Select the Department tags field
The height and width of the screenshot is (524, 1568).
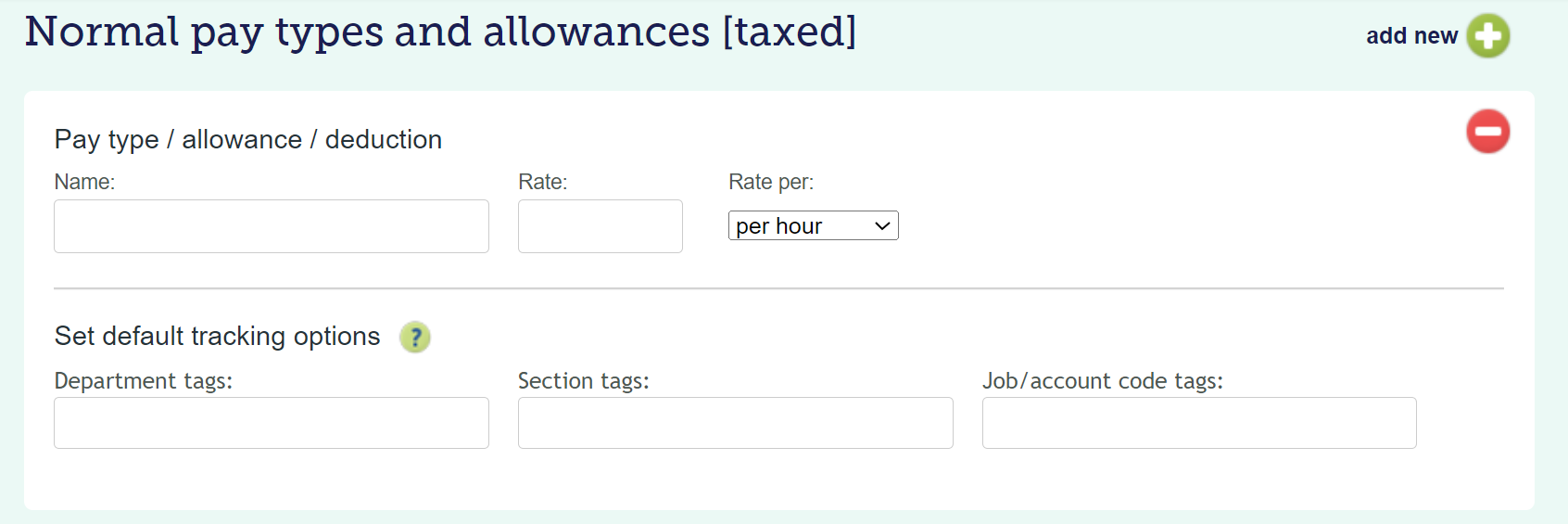pos(272,423)
